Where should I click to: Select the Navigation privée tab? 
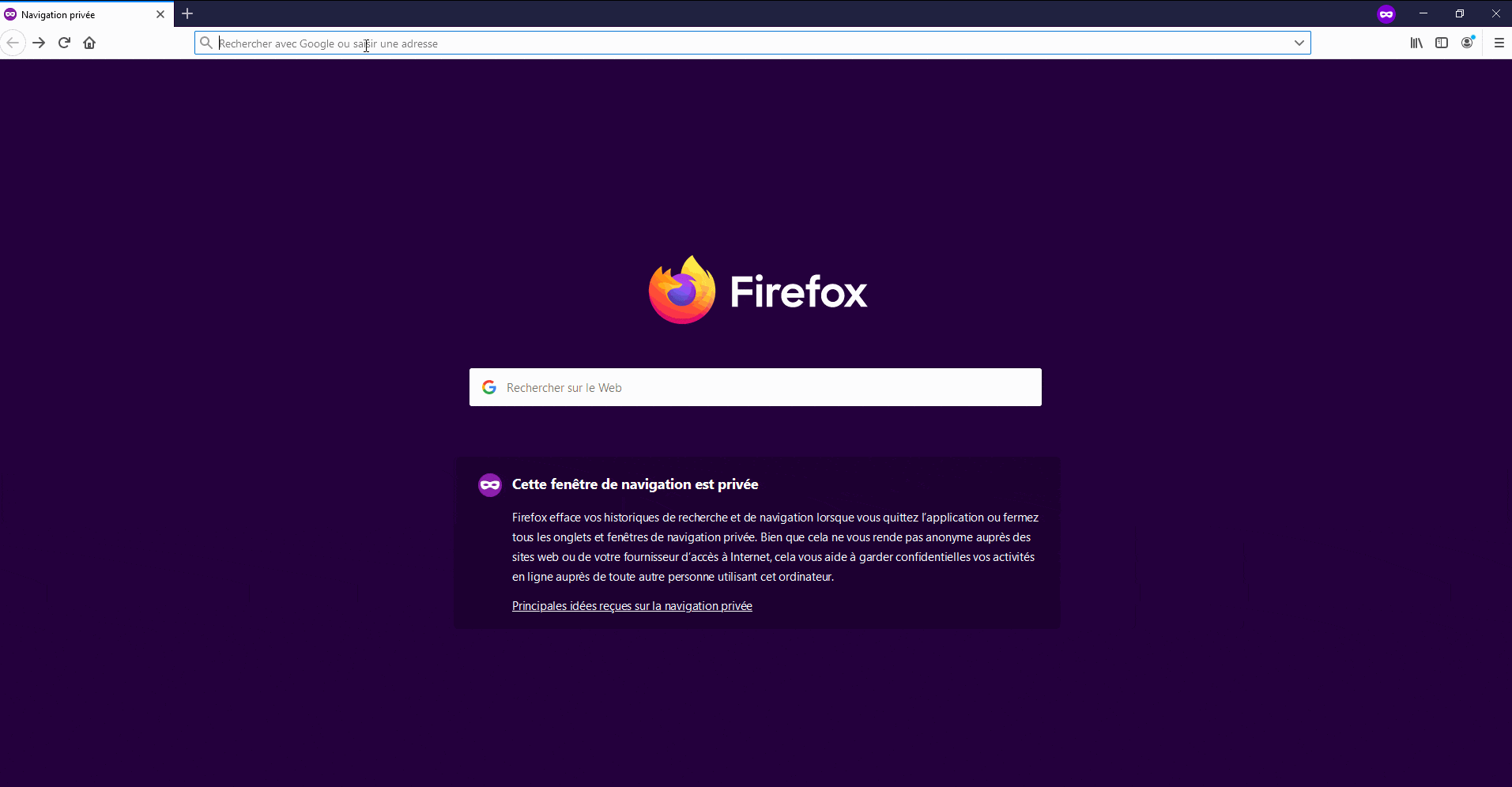point(86,14)
